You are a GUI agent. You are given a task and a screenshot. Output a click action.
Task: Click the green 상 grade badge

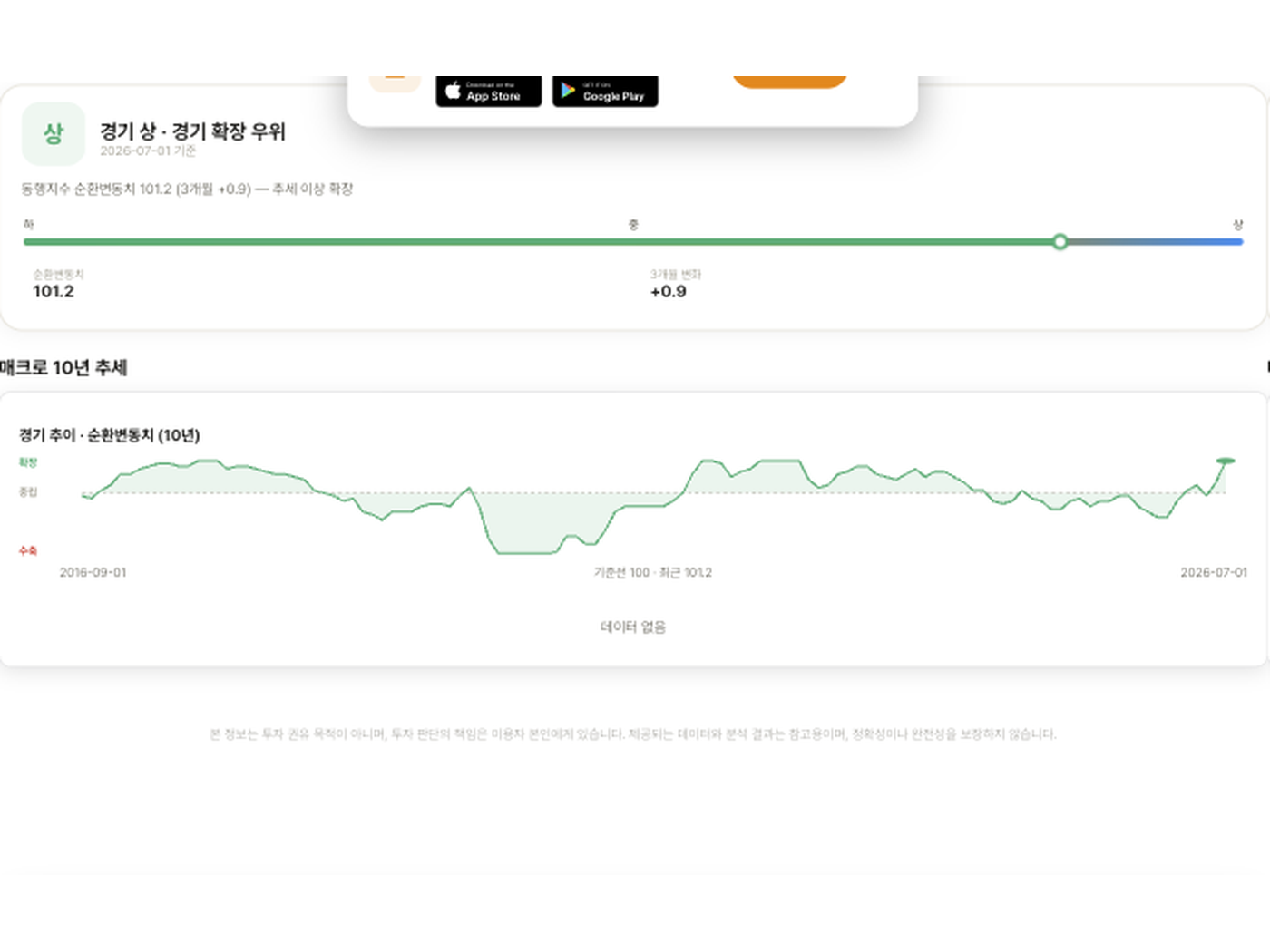pos(54,134)
